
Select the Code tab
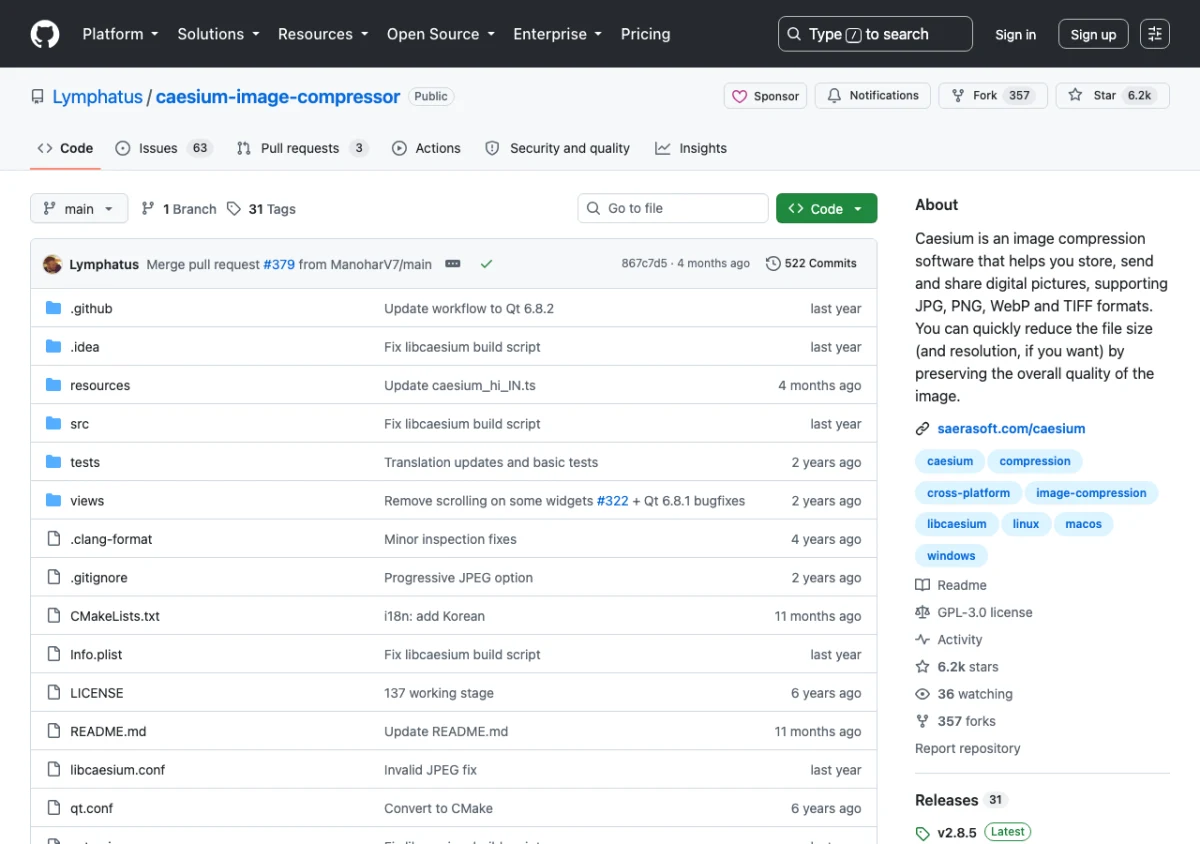(65, 148)
